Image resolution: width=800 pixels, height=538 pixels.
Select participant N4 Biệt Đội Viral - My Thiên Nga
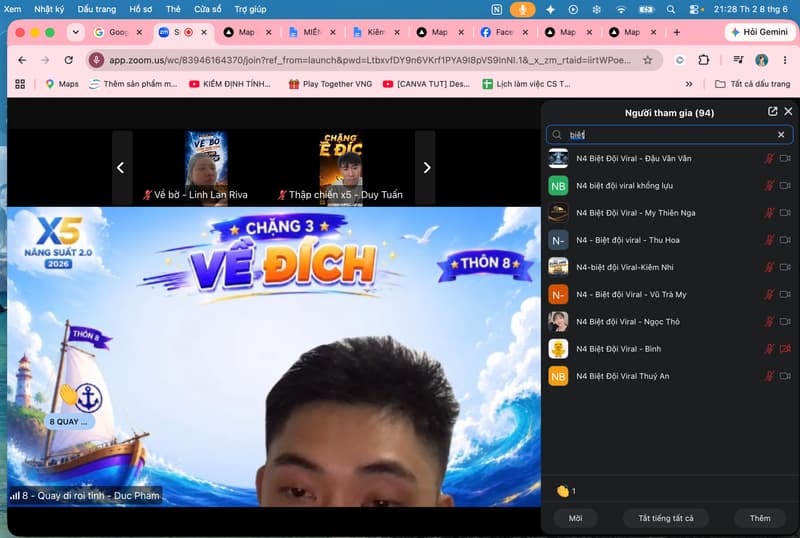tap(669, 213)
